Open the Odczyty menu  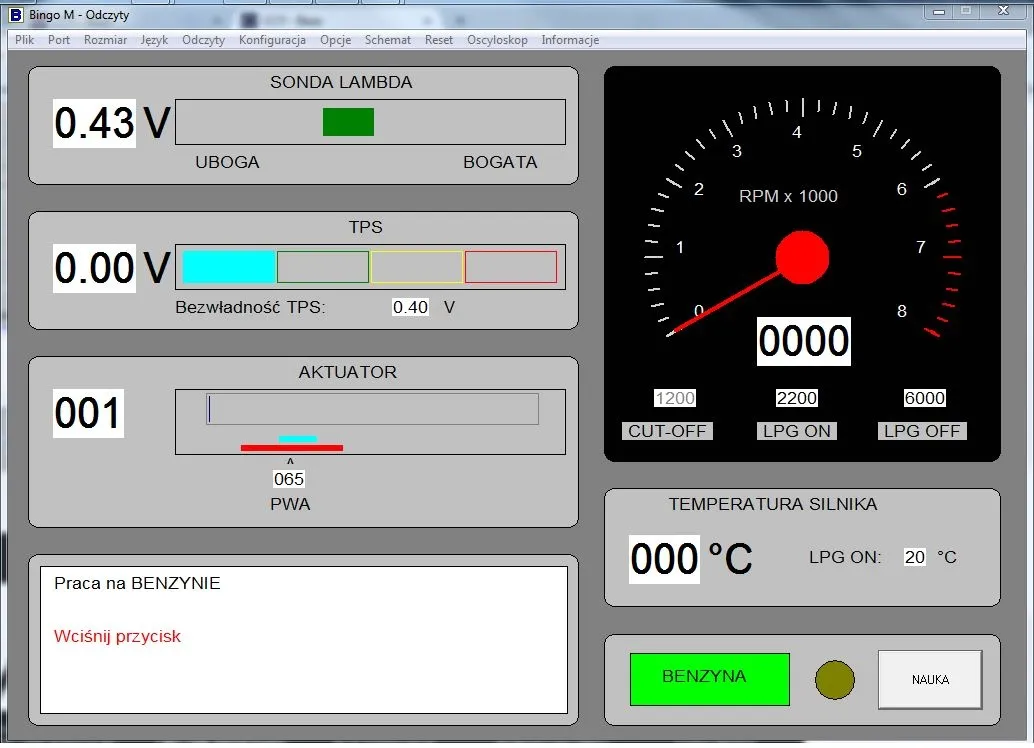[x=203, y=40]
